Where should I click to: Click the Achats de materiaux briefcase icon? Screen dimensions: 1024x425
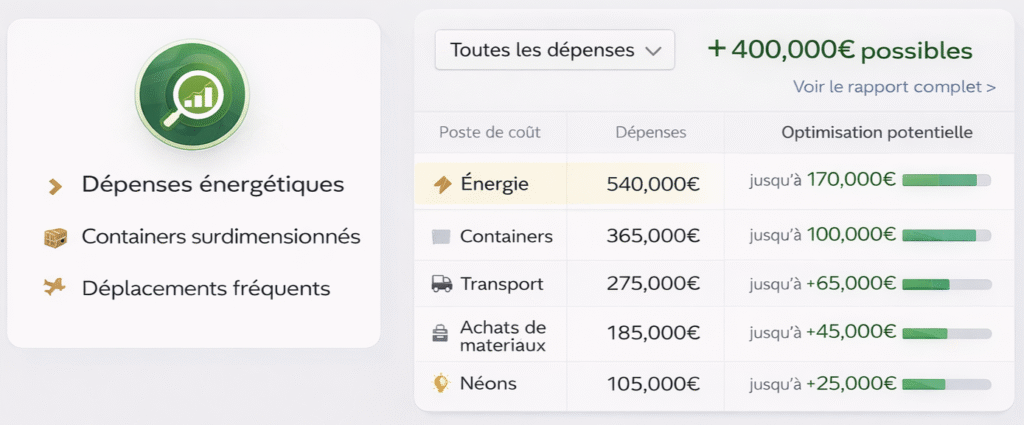click(440, 335)
